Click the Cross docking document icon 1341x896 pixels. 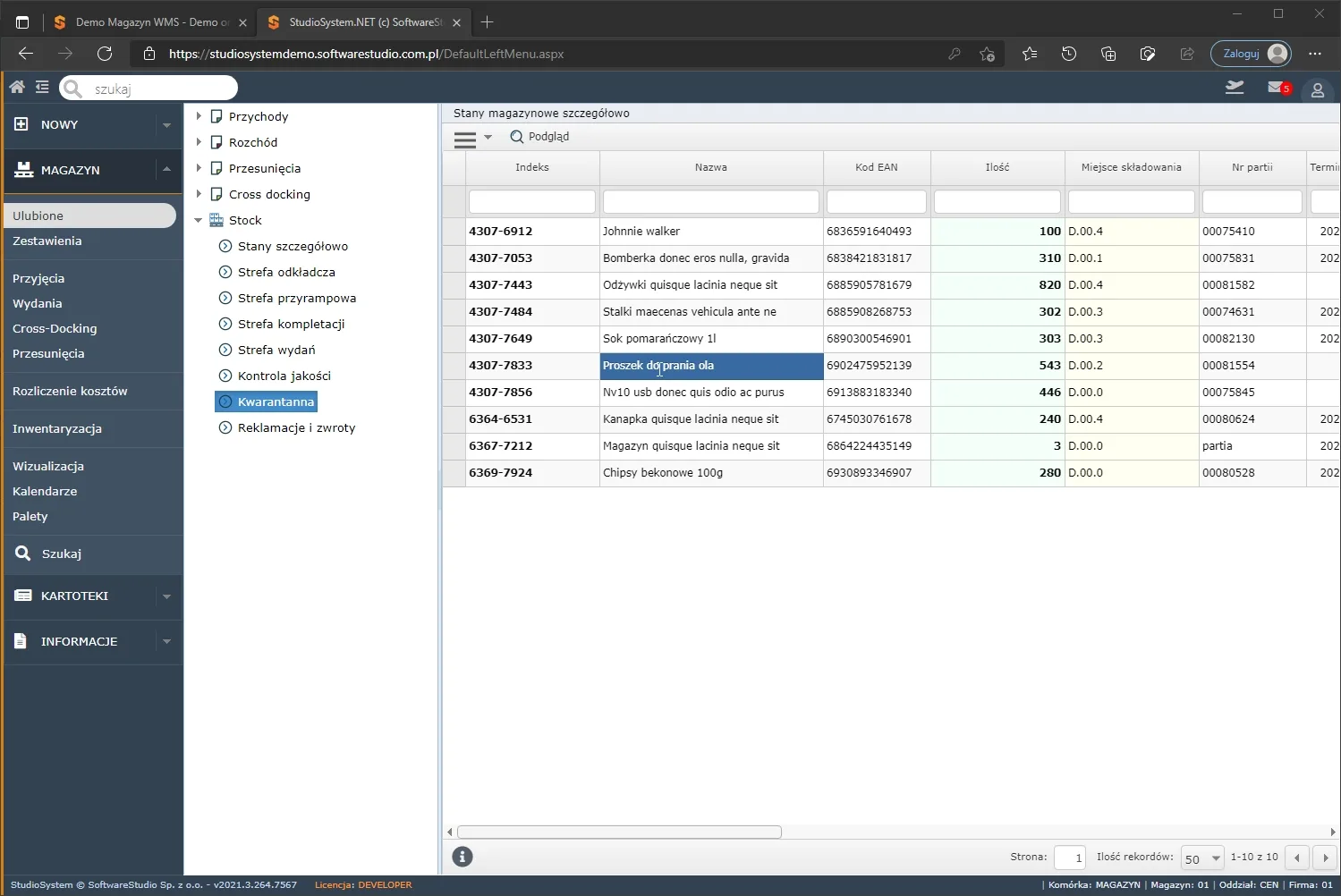point(216,194)
